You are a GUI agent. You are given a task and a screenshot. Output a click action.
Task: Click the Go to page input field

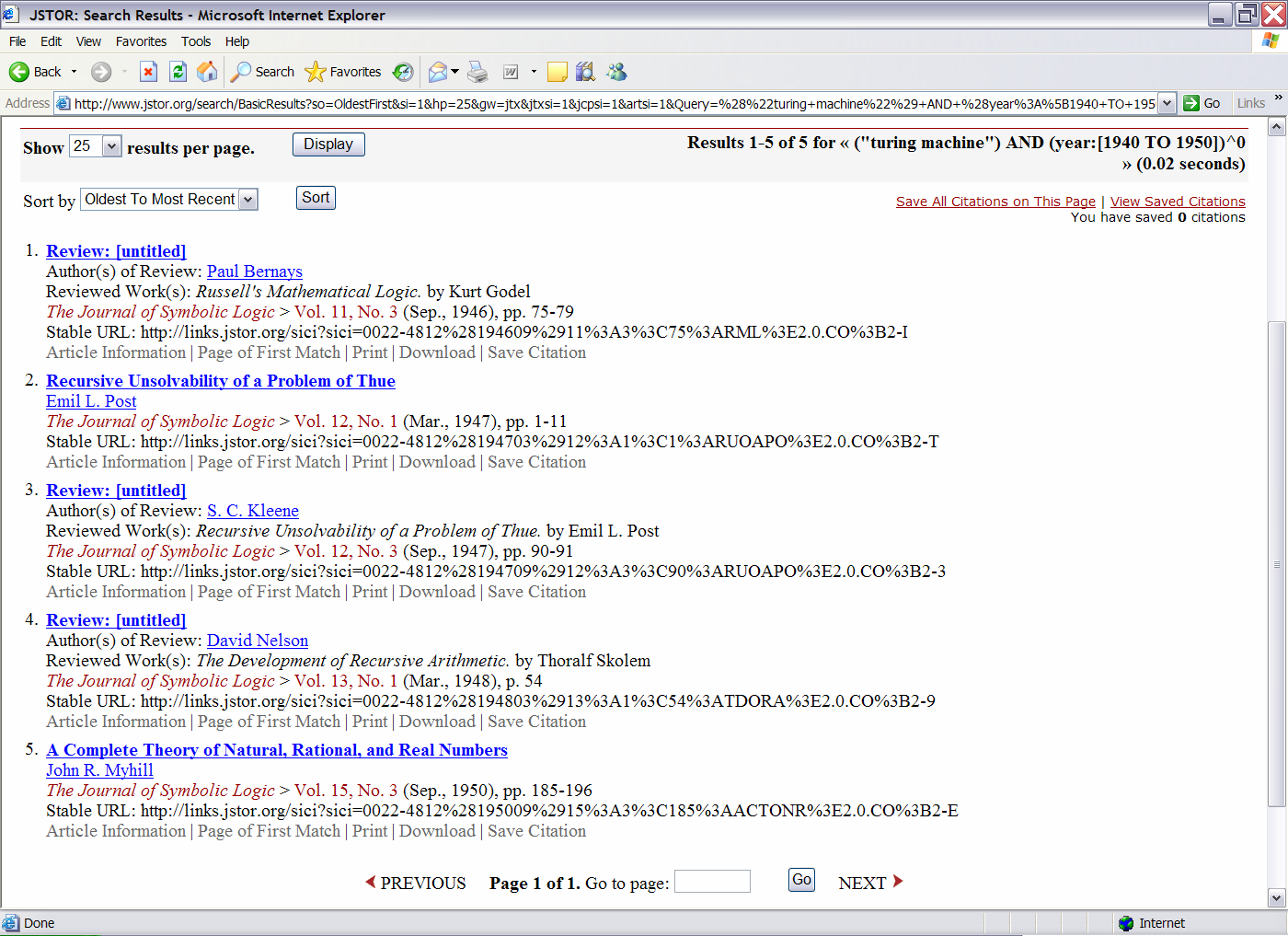pyautogui.click(x=712, y=881)
